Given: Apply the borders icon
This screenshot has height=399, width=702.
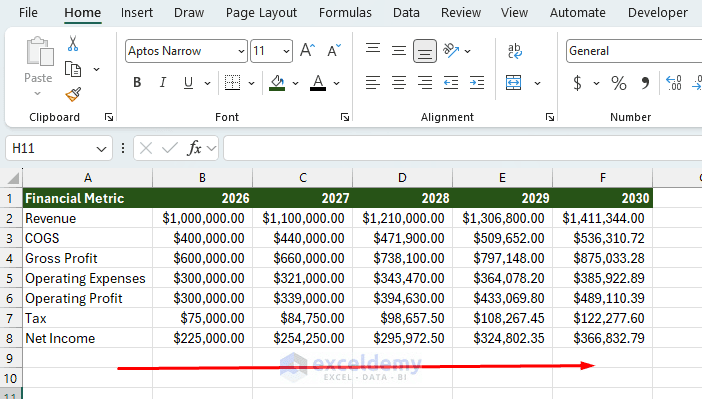Looking at the screenshot, I should pyautogui.click(x=232, y=83).
